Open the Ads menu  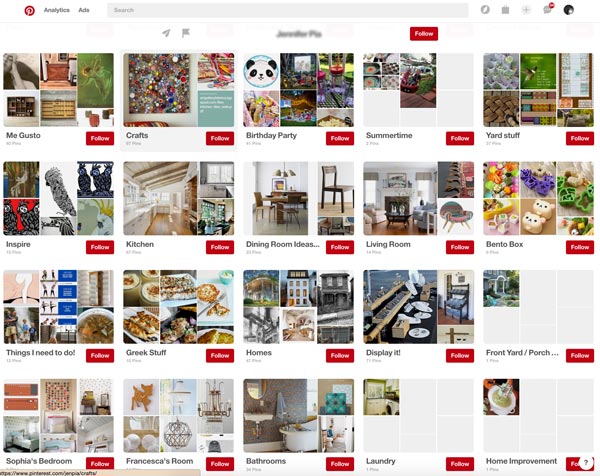coord(84,10)
